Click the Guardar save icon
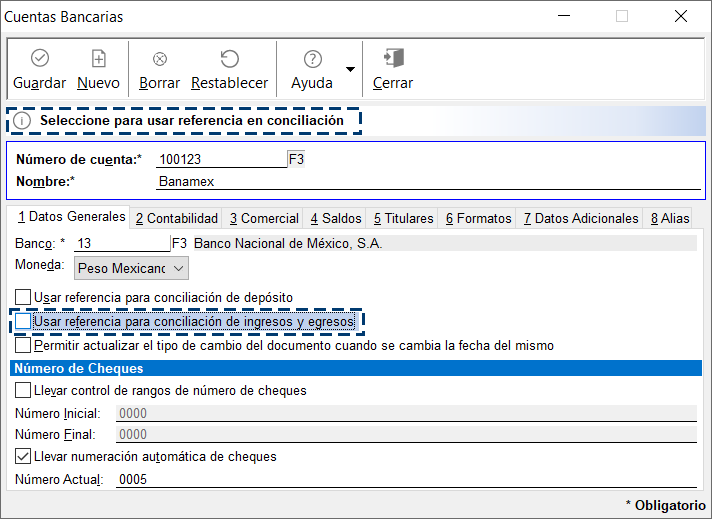This screenshot has height=519, width=712. [x=39, y=59]
